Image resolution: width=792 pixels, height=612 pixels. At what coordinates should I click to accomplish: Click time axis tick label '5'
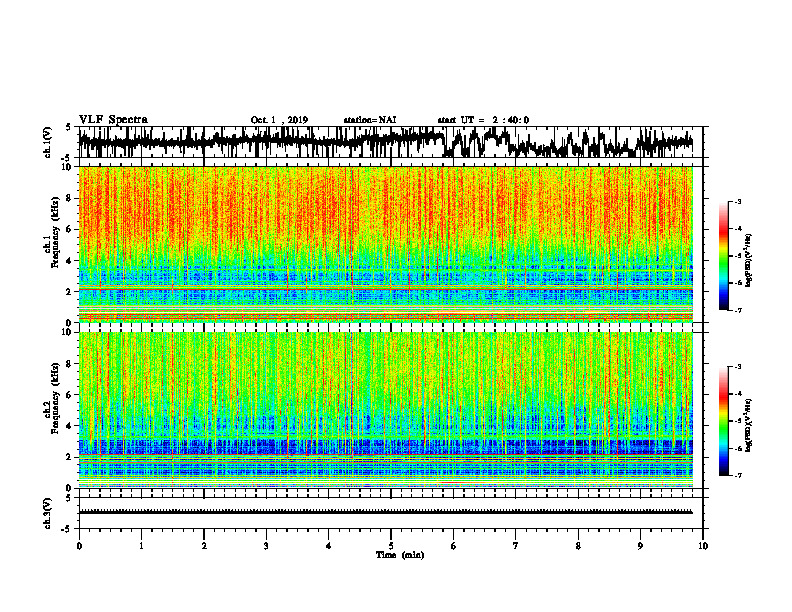[391, 546]
